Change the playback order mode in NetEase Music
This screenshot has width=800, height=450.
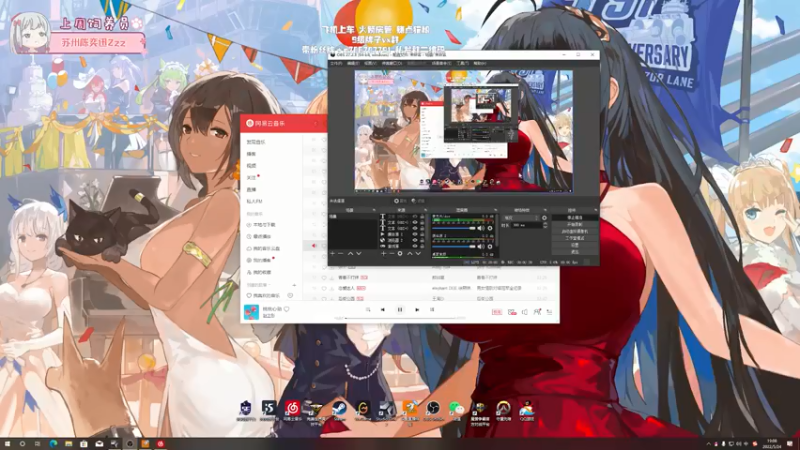pos(368,309)
